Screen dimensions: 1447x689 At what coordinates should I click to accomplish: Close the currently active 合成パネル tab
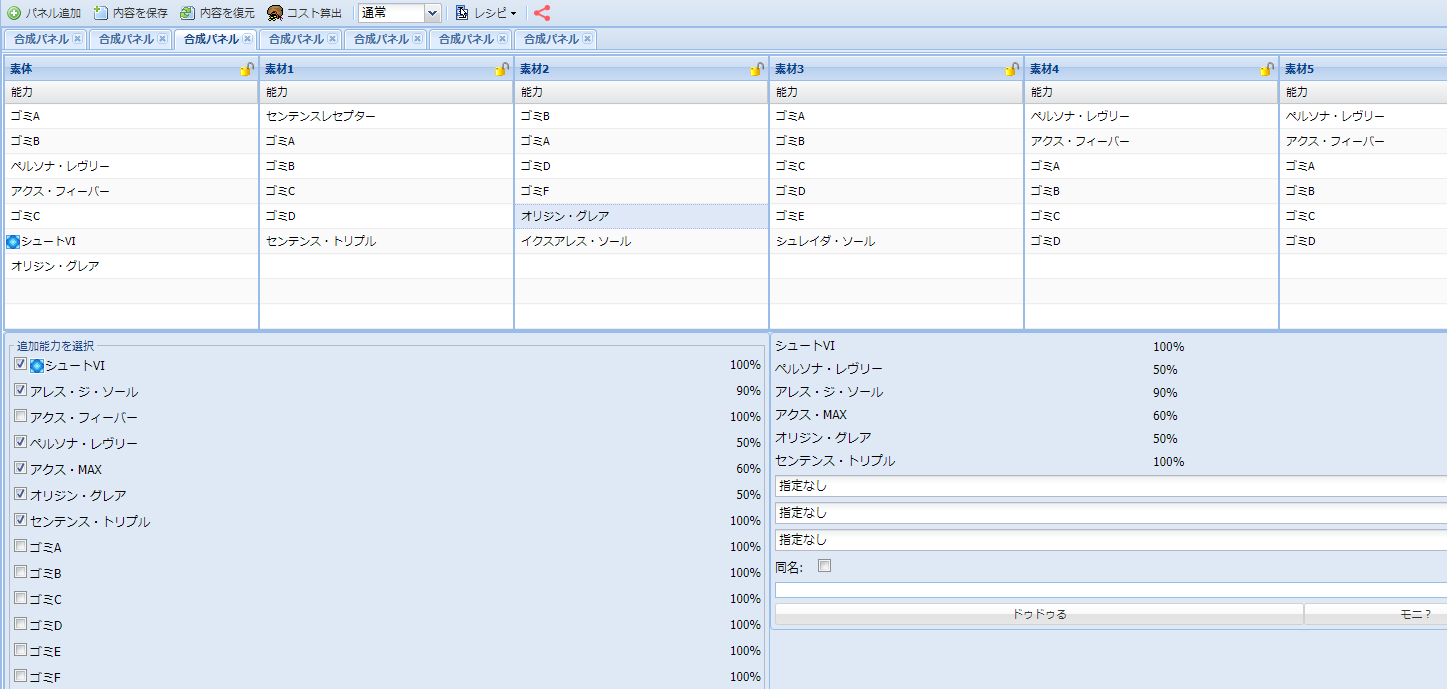(248, 39)
